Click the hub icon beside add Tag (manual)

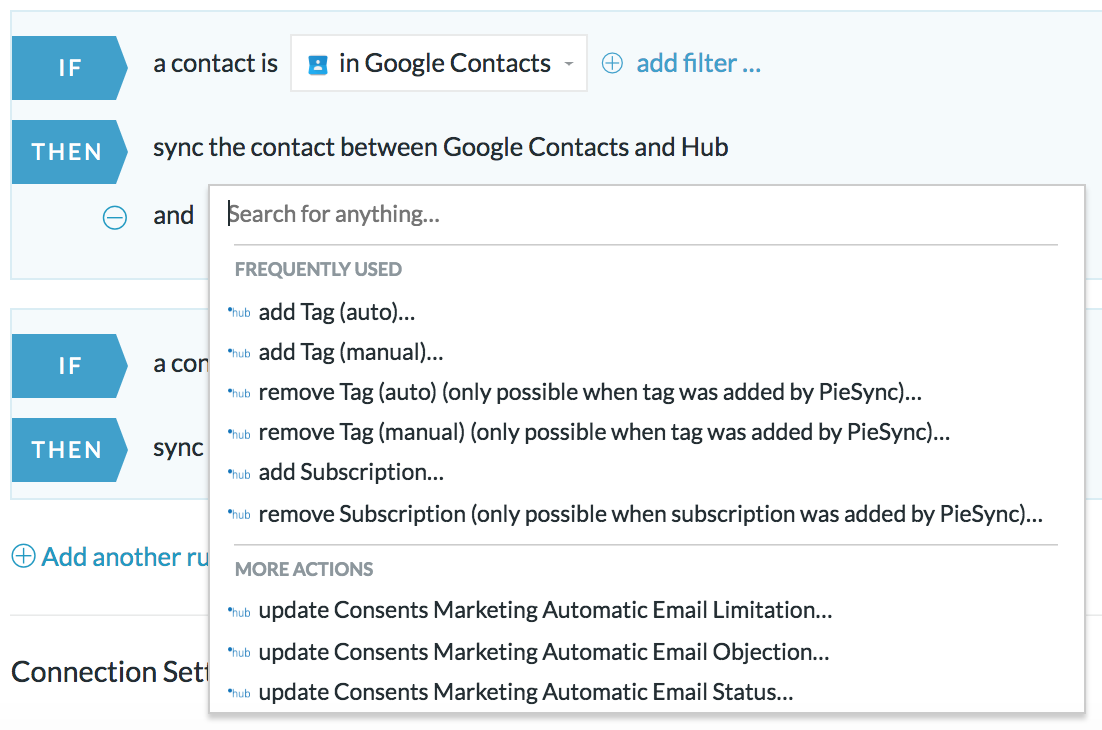(240, 353)
